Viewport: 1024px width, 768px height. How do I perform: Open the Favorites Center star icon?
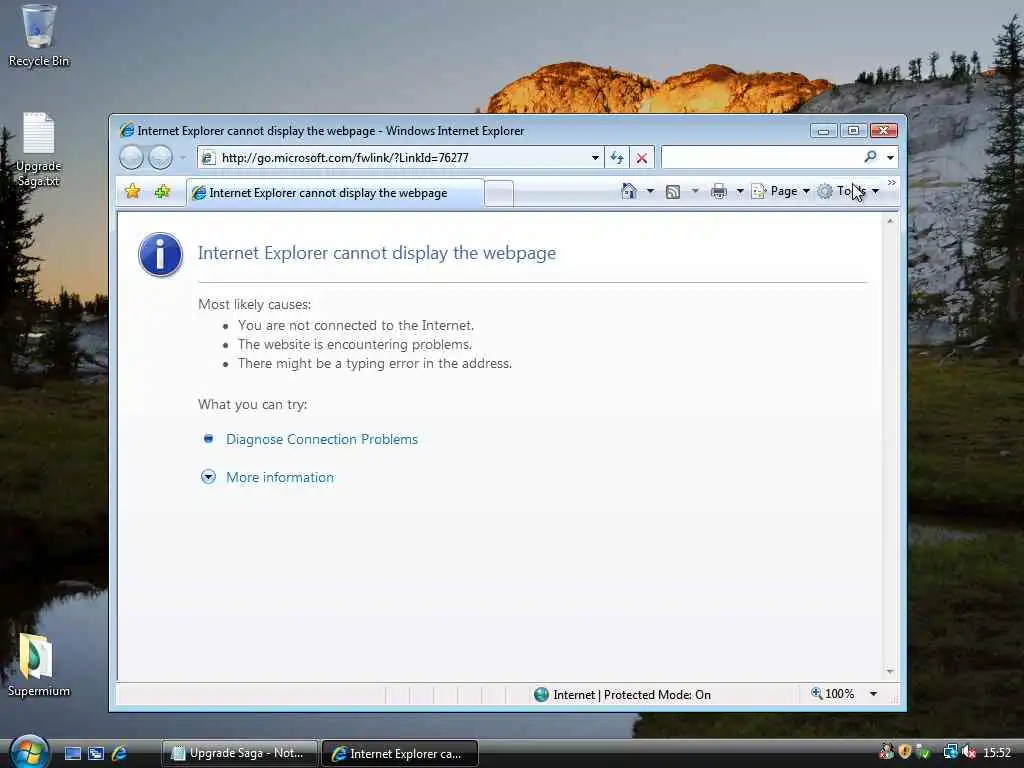(x=133, y=191)
